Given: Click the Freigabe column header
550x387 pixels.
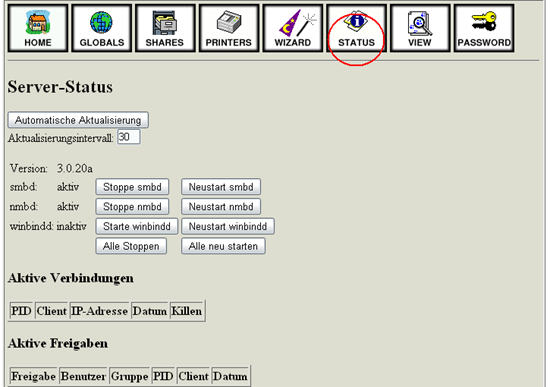Looking at the screenshot, I should click(x=33, y=376).
